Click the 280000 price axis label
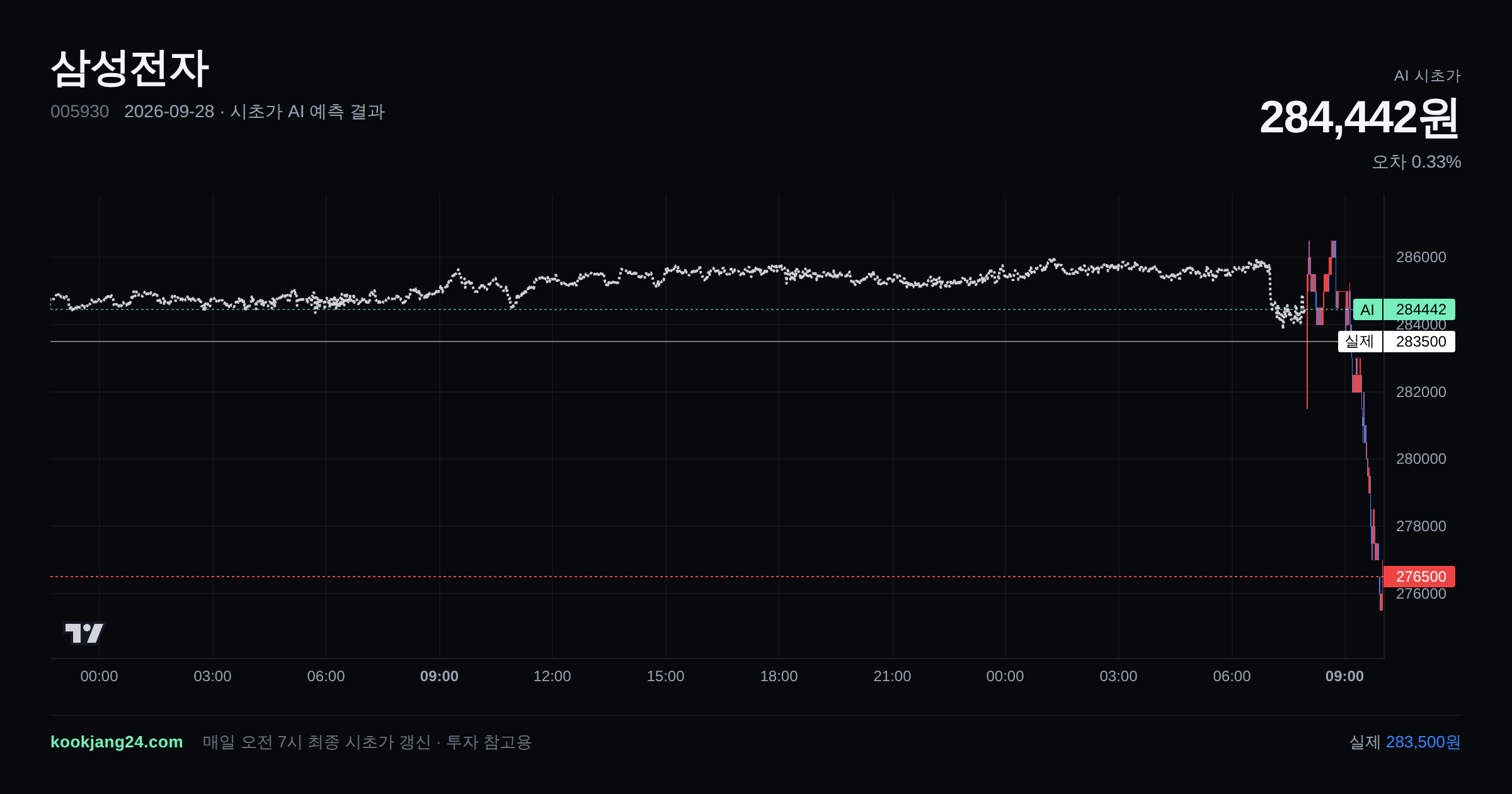 pos(1421,459)
